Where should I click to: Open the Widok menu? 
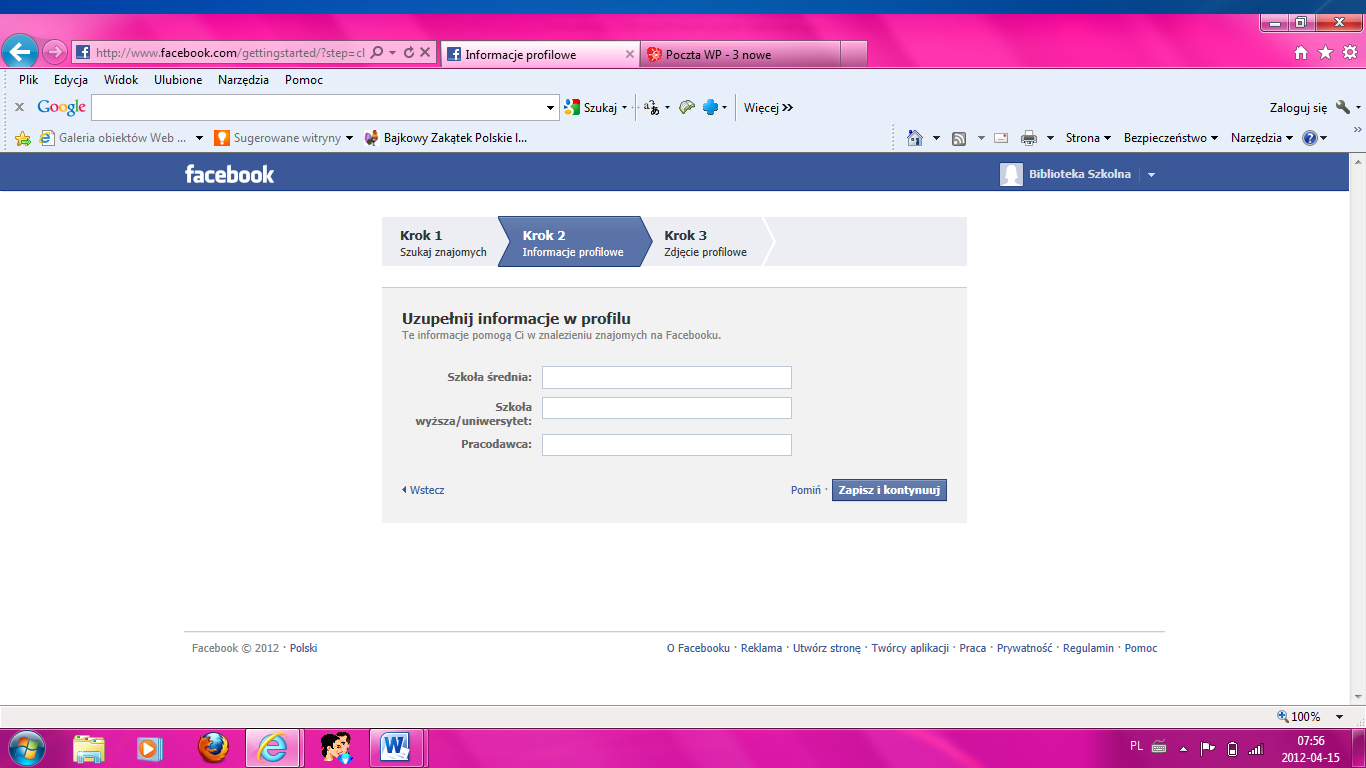(x=121, y=80)
